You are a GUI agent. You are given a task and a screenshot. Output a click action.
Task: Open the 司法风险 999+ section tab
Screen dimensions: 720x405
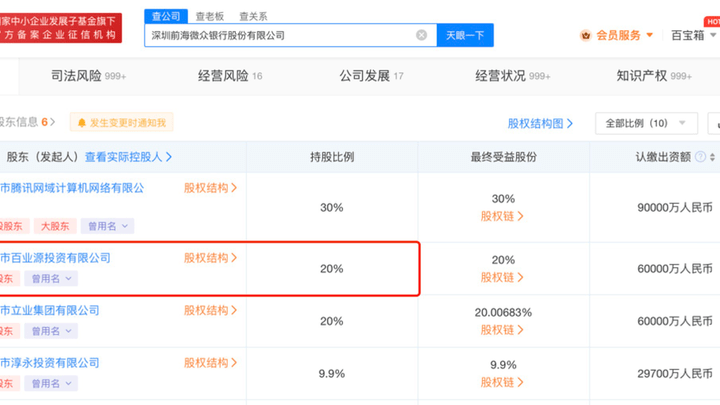(x=88, y=76)
